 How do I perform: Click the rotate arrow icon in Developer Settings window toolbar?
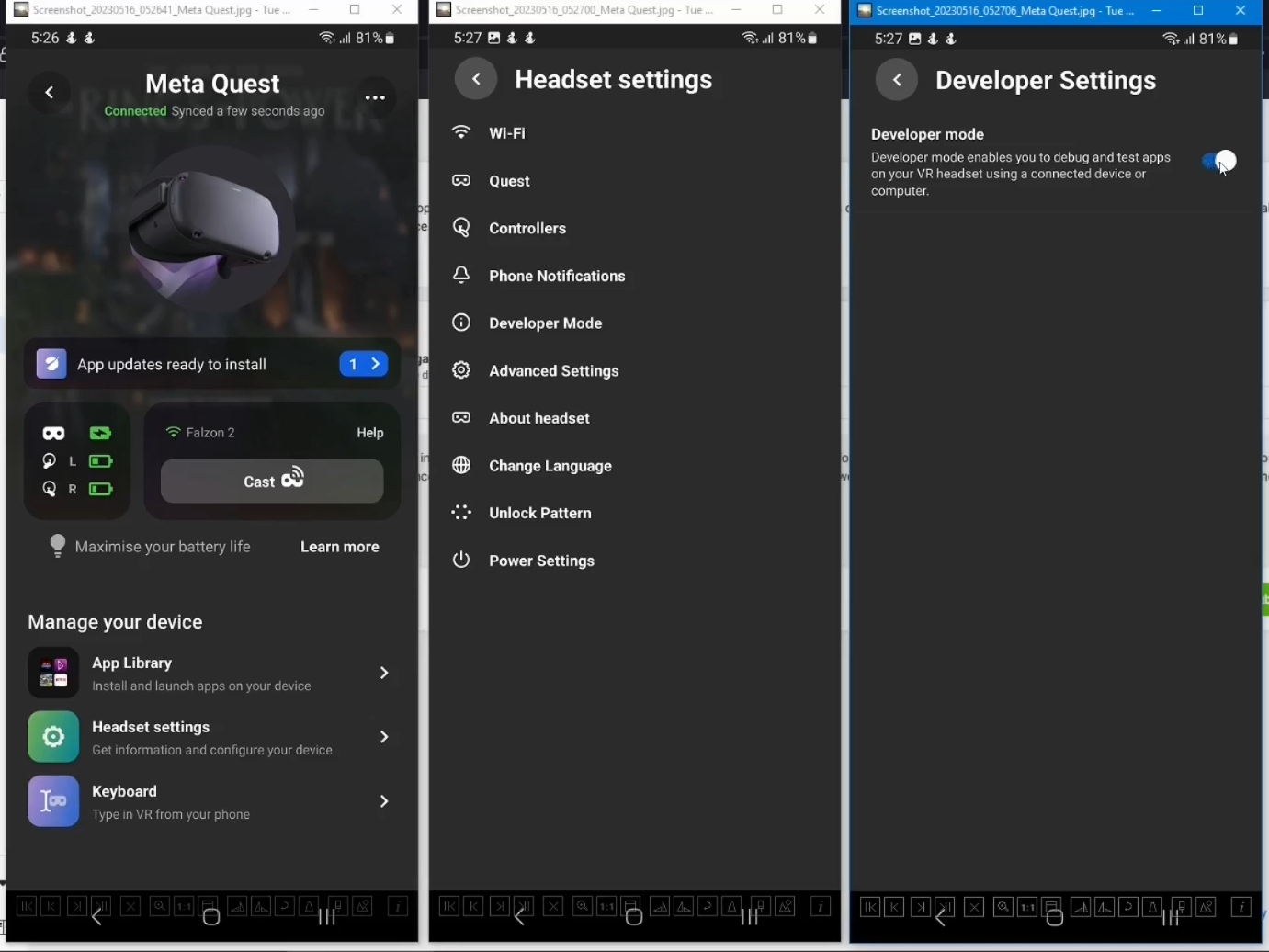(1128, 908)
